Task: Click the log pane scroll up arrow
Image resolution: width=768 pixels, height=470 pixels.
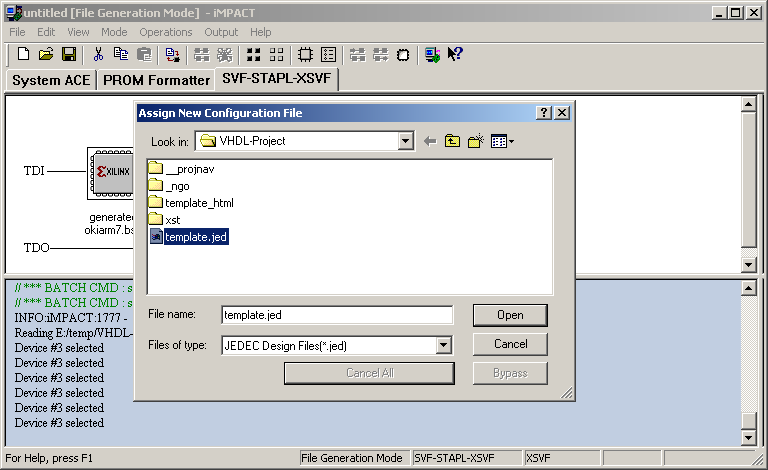Action: 748,288
